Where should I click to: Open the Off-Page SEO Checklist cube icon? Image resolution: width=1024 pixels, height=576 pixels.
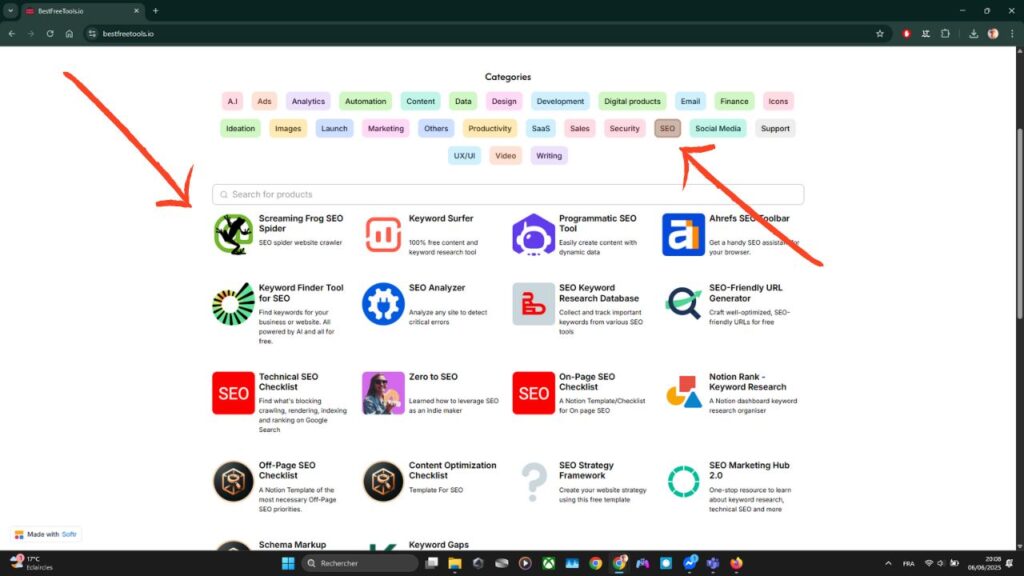[x=233, y=481]
